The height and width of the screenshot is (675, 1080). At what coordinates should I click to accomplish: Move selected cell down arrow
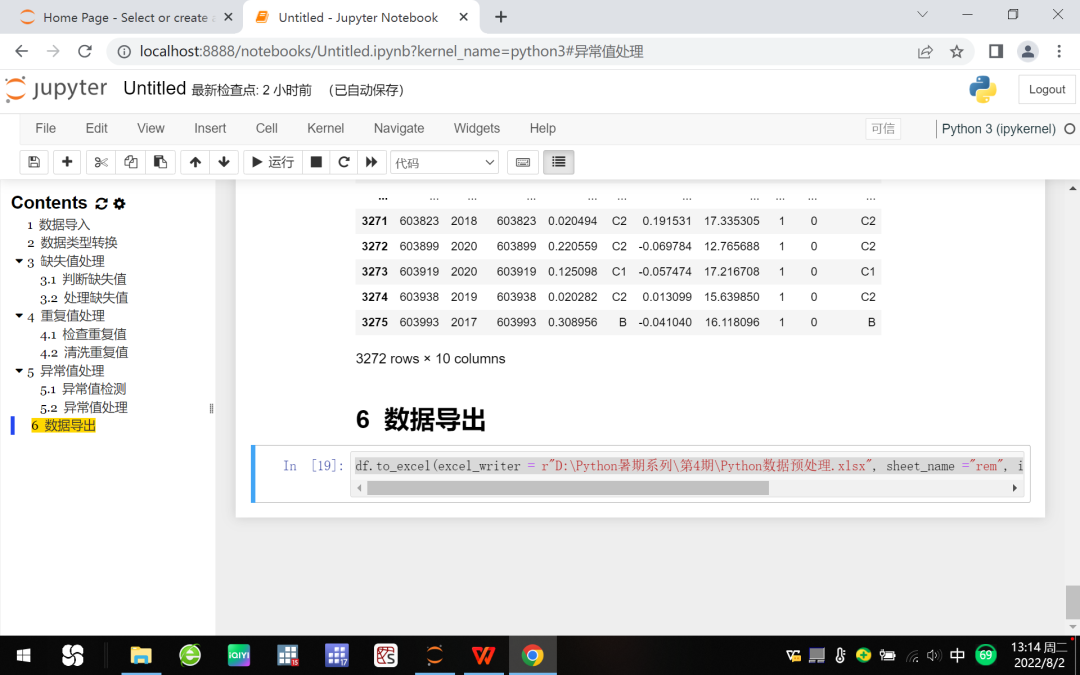(224, 162)
